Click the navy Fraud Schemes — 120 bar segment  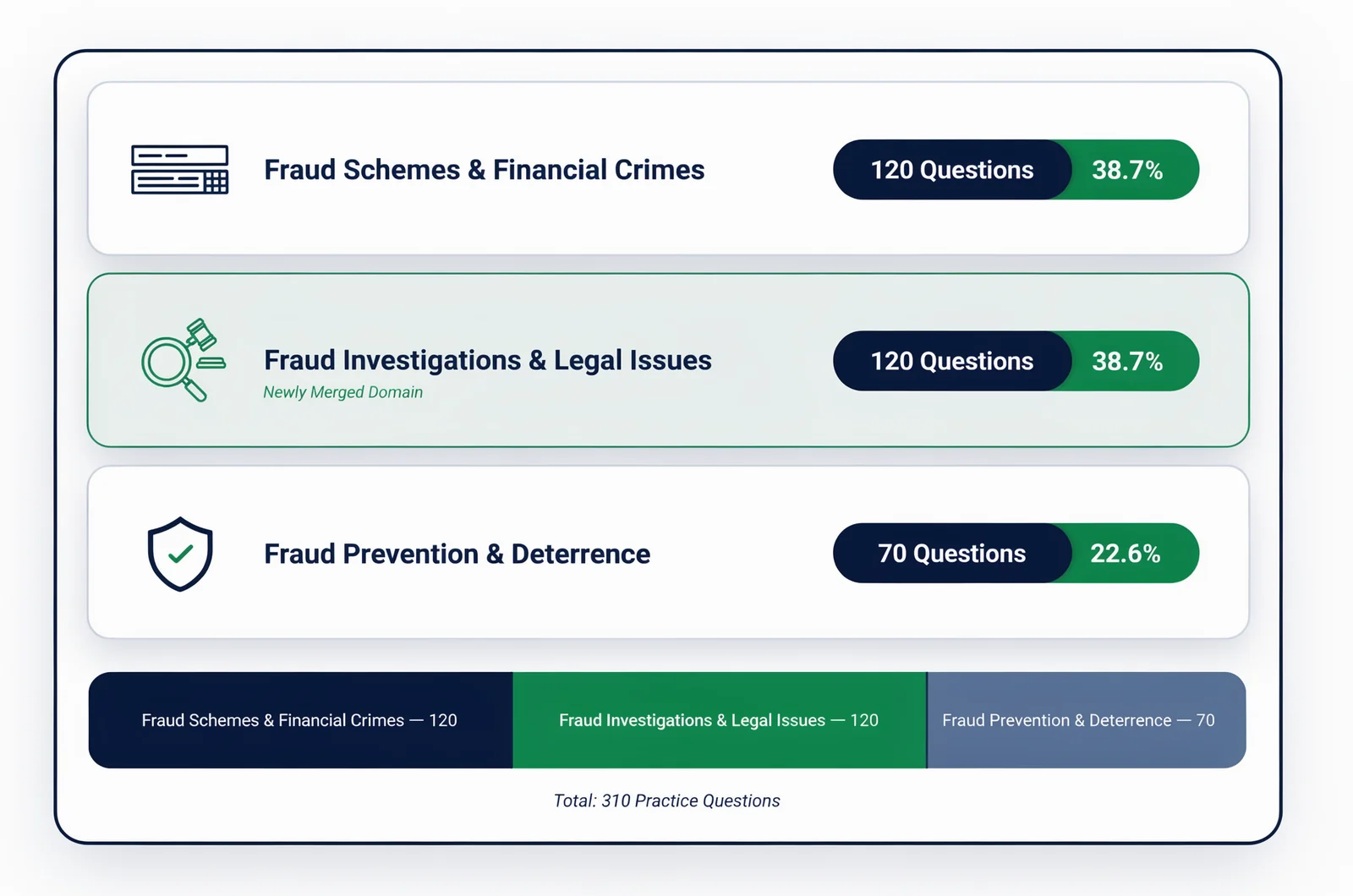[x=300, y=720]
